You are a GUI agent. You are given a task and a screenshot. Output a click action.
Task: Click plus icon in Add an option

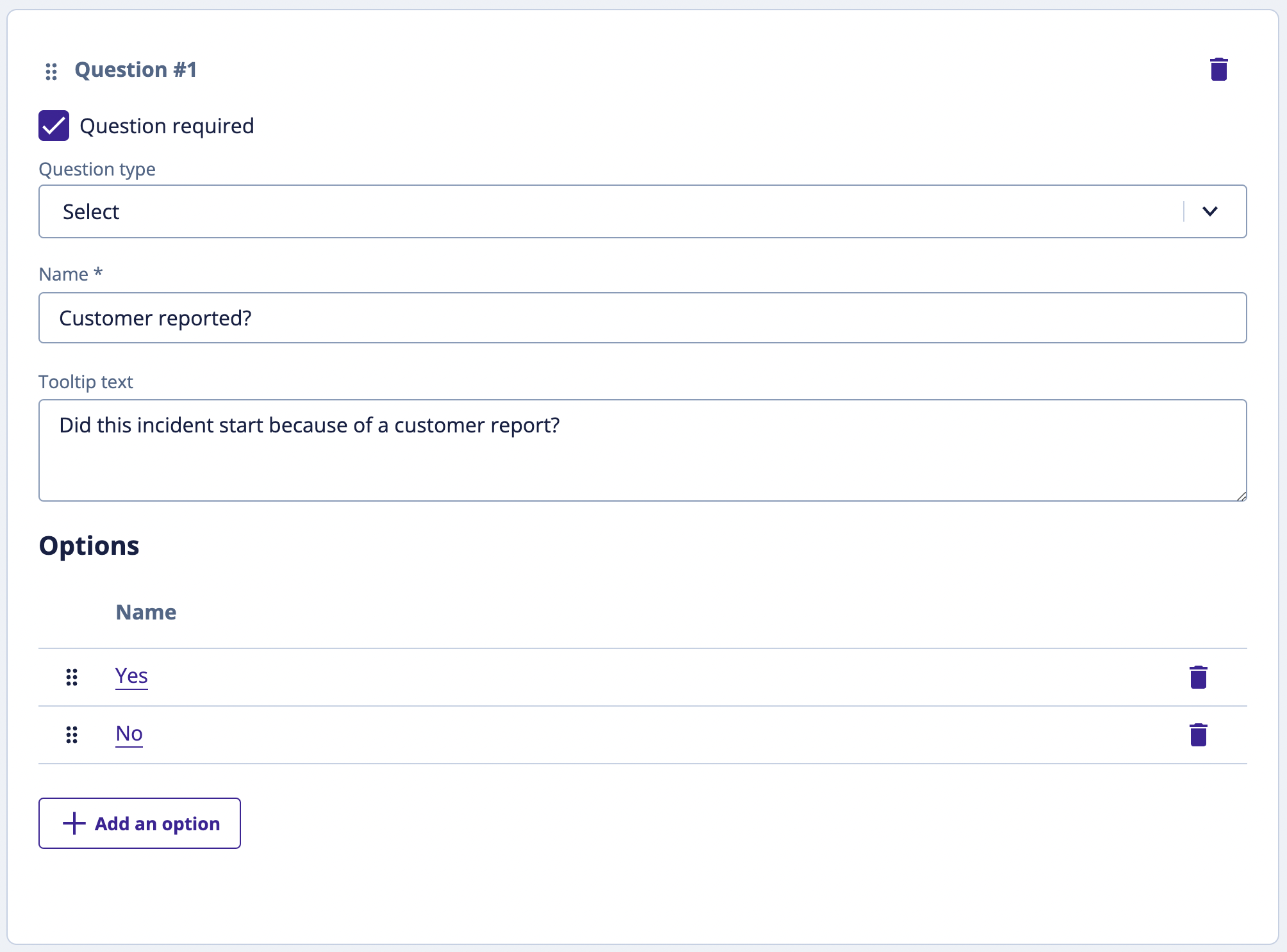[74, 823]
